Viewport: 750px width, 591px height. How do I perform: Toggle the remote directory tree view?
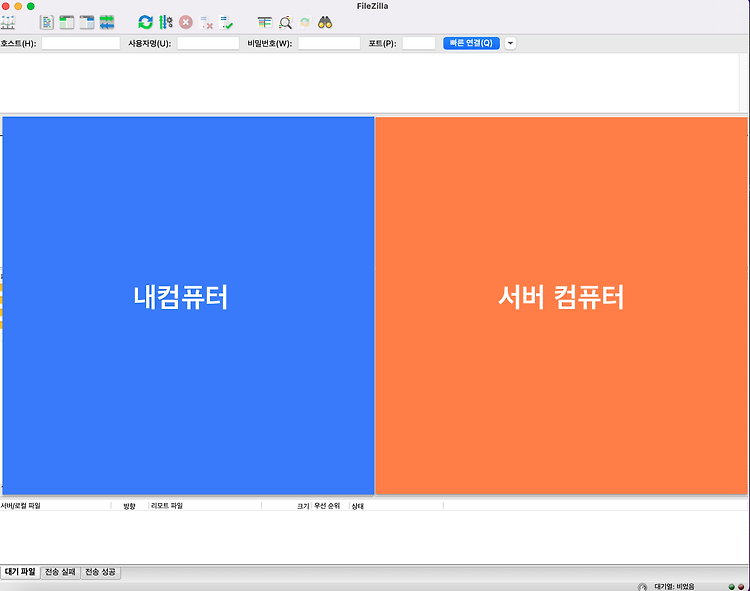[87, 22]
